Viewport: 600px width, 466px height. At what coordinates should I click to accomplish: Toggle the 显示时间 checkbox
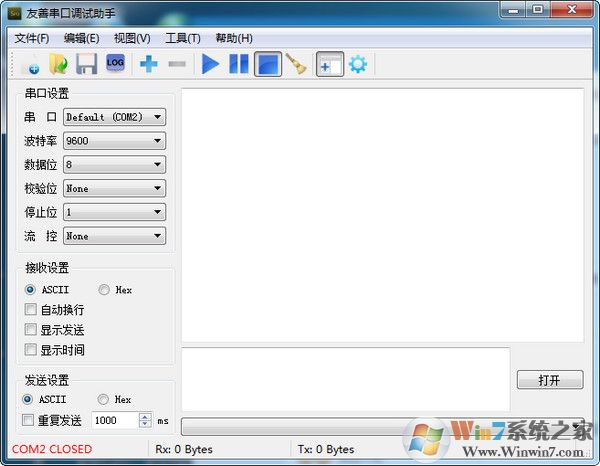point(31,350)
